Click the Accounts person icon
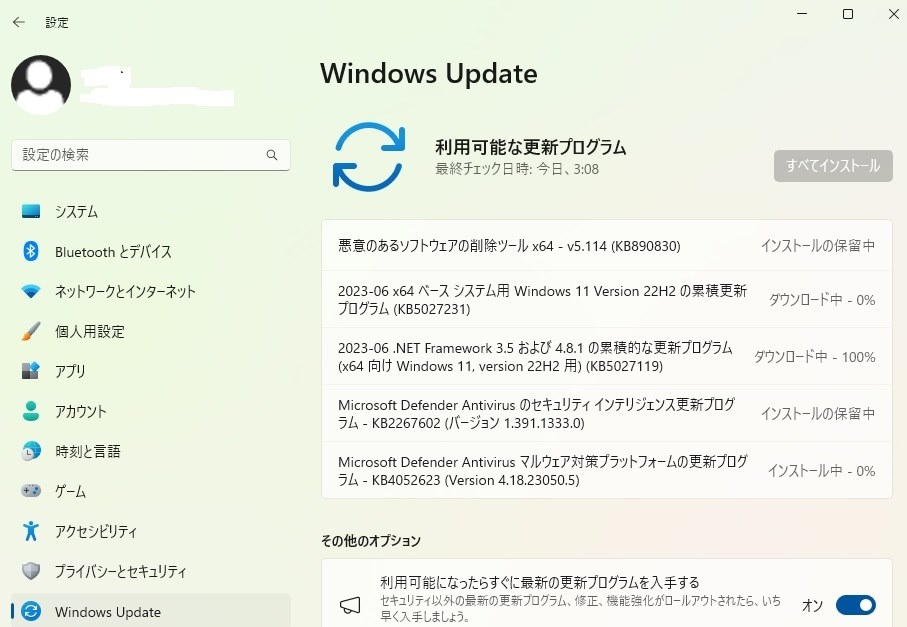This screenshot has height=627, width=907. 31,411
